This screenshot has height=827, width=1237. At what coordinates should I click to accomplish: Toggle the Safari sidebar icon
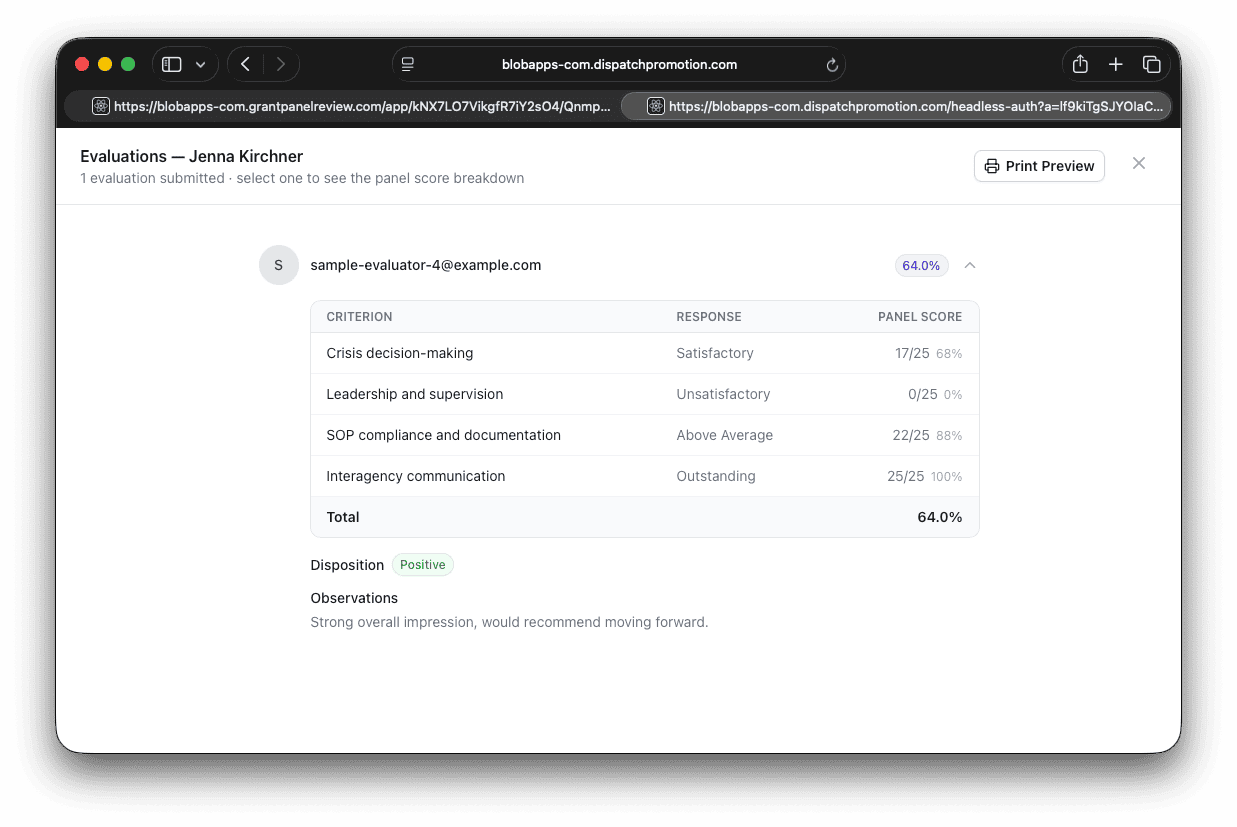[172, 64]
